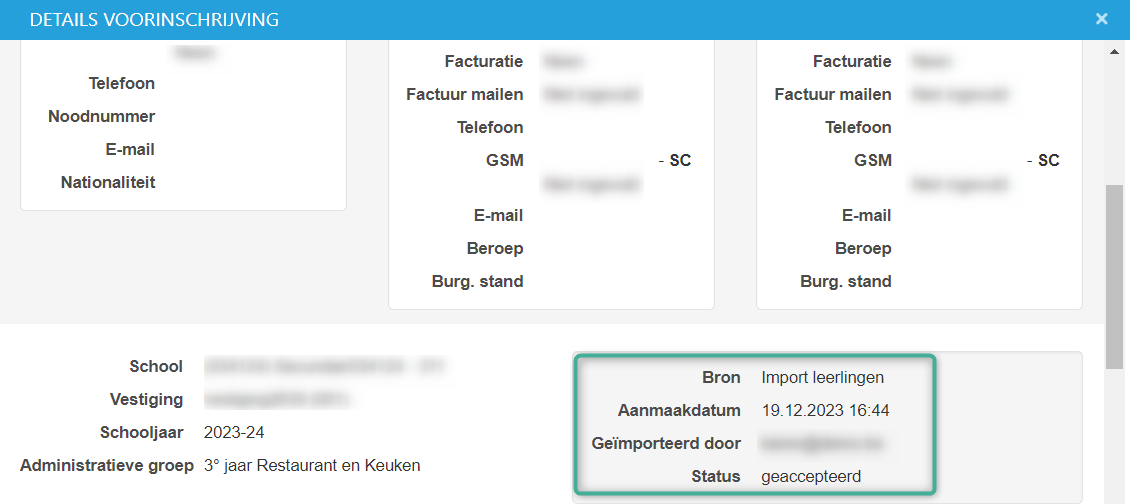Click the Aanmaakdatum label
1130x504 pixels.
tap(679, 410)
